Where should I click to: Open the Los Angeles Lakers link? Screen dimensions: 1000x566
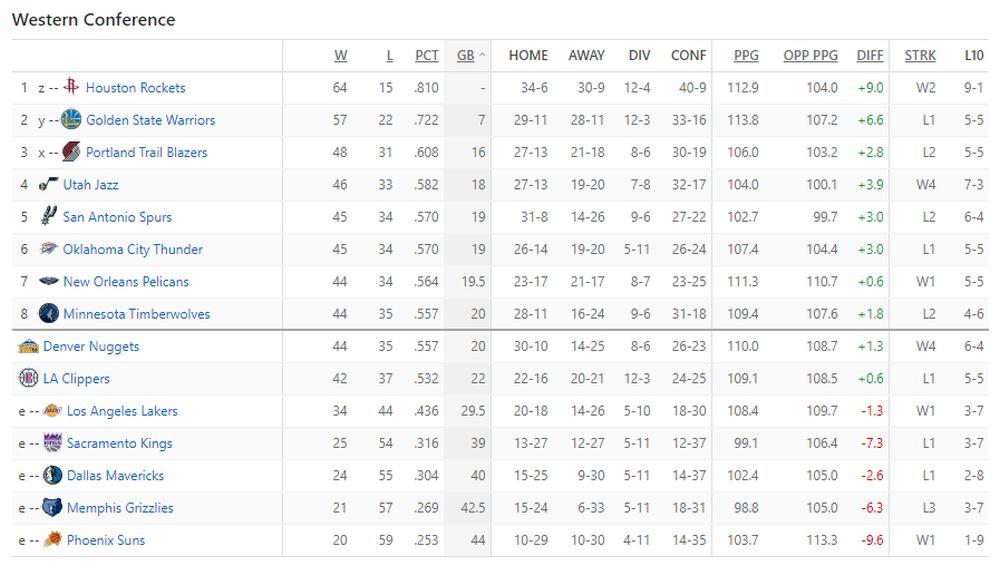click(x=122, y=411)
